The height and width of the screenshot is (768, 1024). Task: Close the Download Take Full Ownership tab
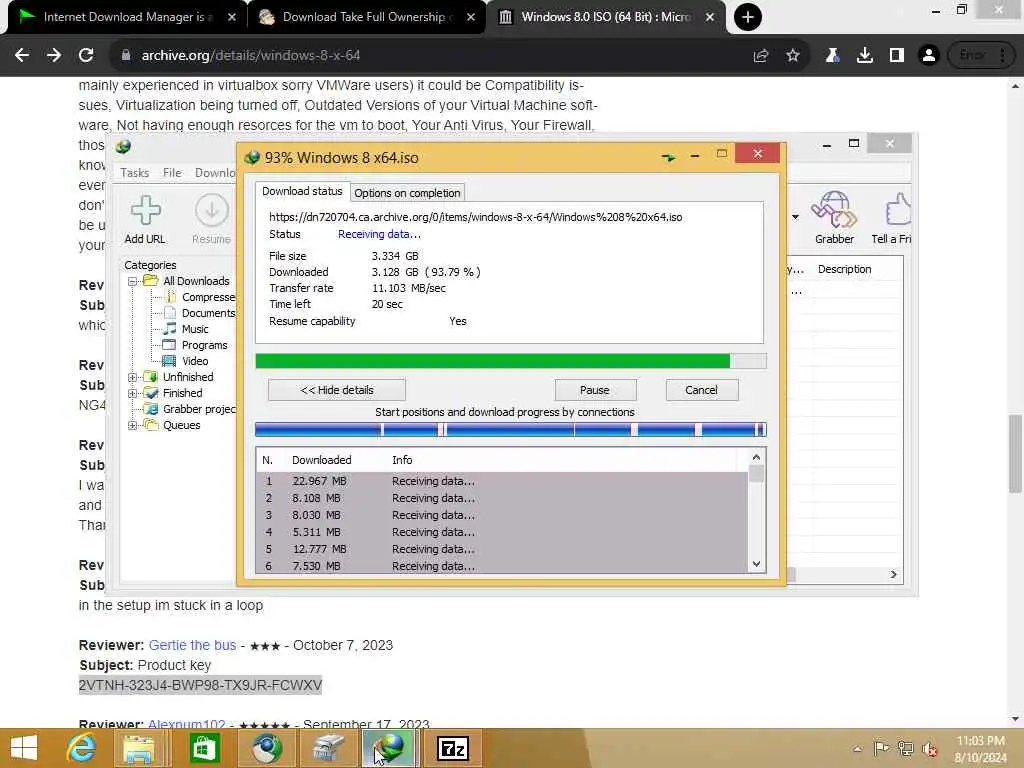[471, 17]
